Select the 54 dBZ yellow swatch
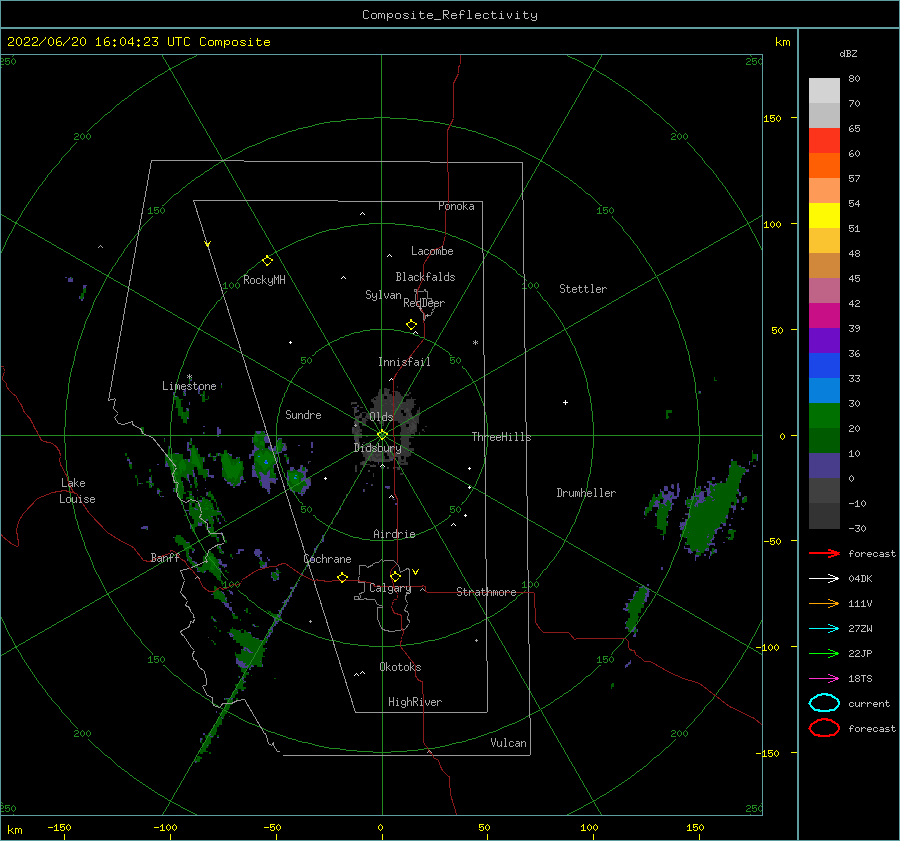Screen dimensions: 900x841 (x=824, y=215)
